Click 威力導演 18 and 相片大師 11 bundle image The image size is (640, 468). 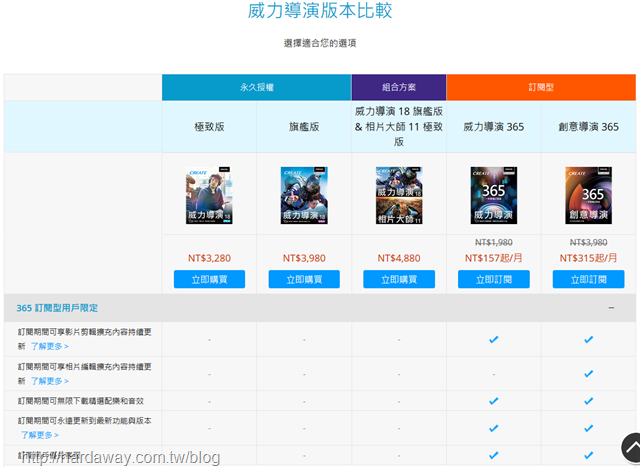click(x=399, y=195)
